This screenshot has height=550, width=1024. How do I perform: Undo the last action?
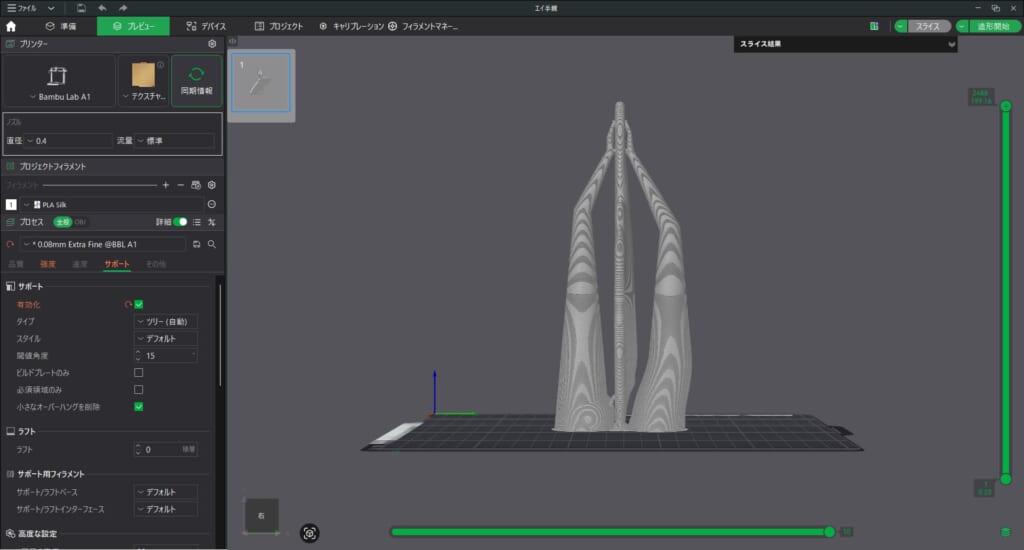(x=102, y=8)
